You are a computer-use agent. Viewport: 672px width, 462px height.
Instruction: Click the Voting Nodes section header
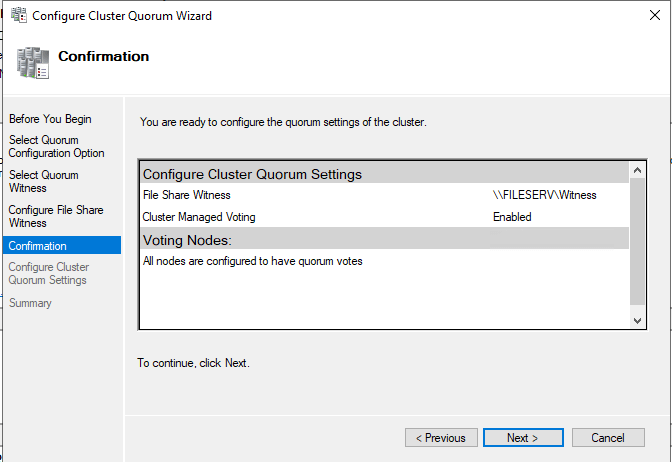[187, 240]
